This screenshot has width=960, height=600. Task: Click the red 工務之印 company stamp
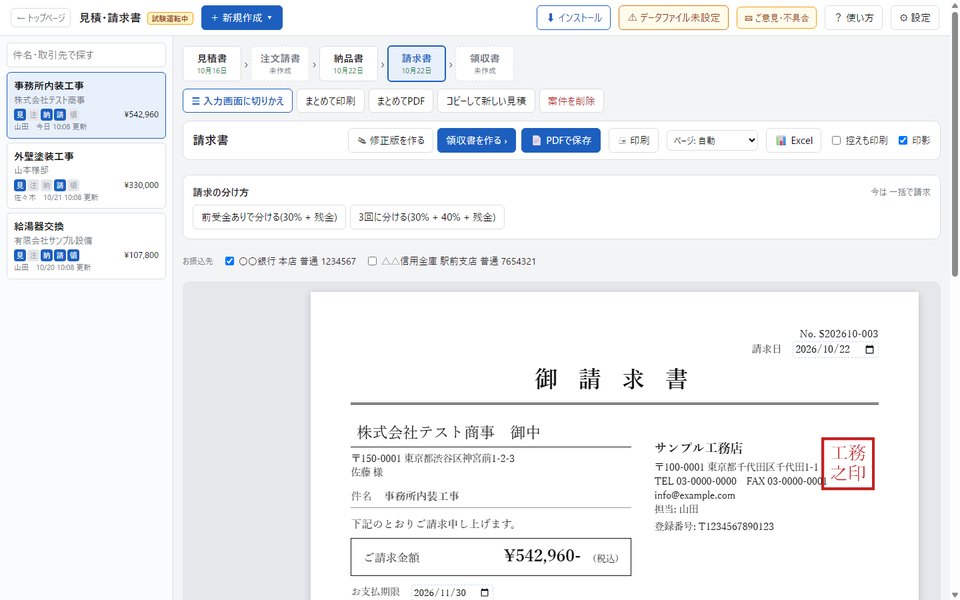[848, 463]
